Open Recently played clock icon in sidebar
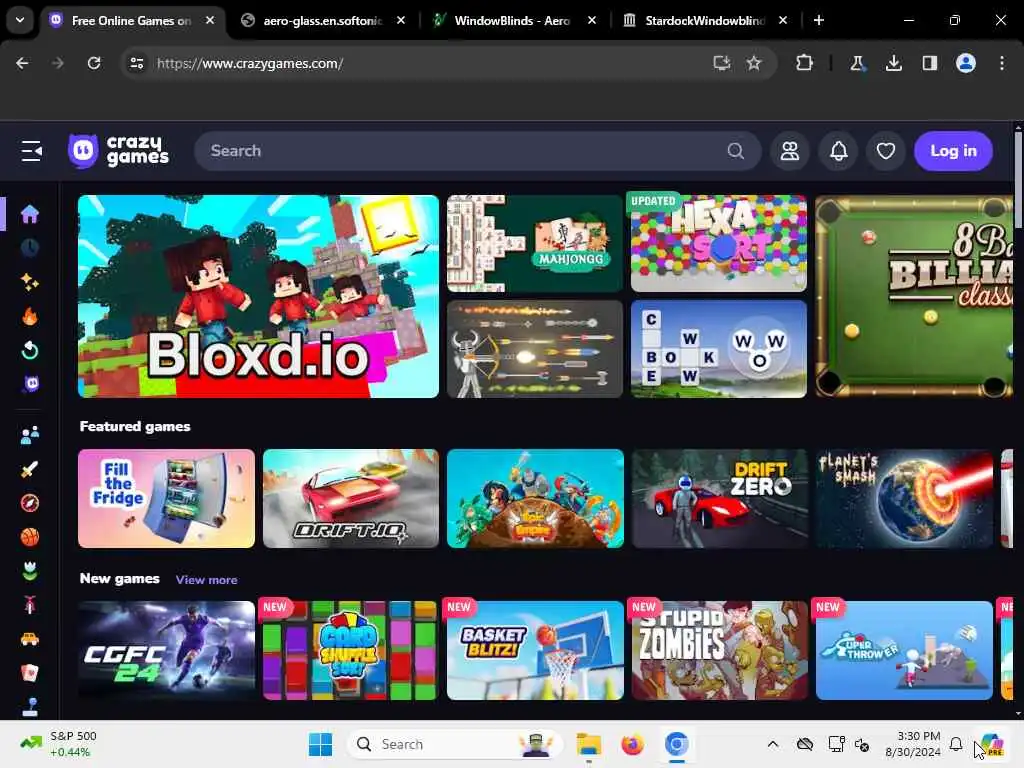 [x=29, y=248]
